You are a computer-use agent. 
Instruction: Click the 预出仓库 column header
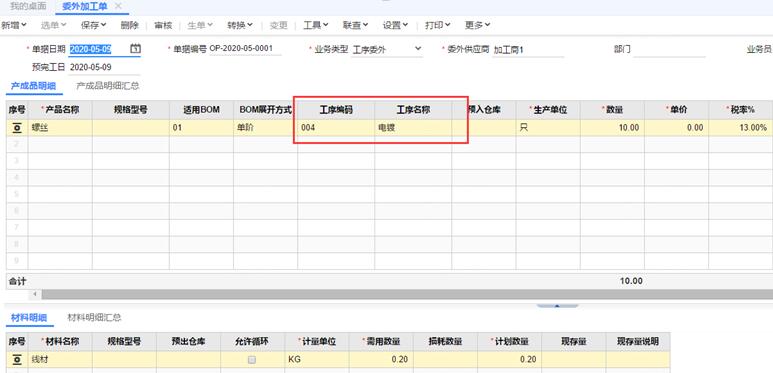[188, 341]
